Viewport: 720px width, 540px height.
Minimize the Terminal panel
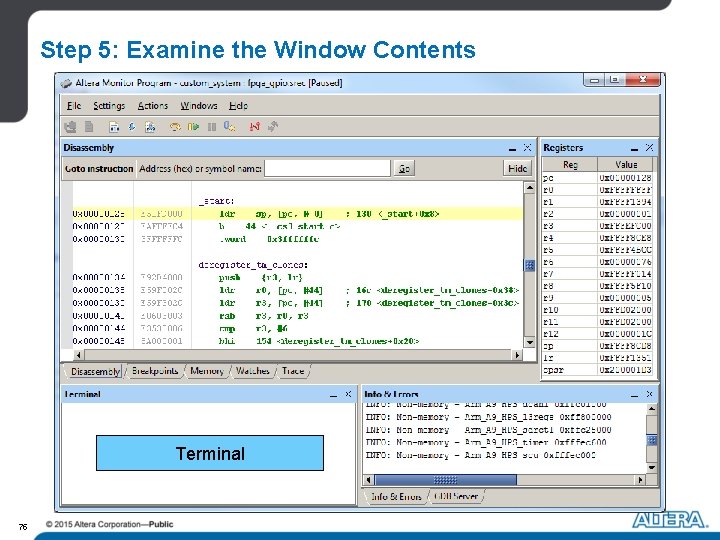point(333,395)
